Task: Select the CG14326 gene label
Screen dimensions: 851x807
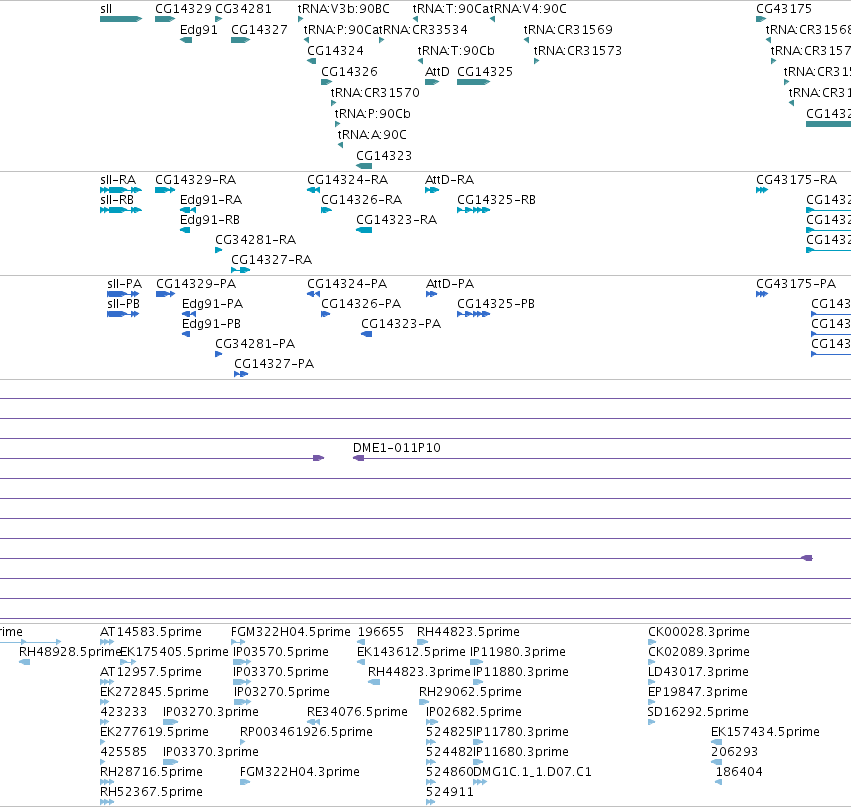Action: pos(349,72)
